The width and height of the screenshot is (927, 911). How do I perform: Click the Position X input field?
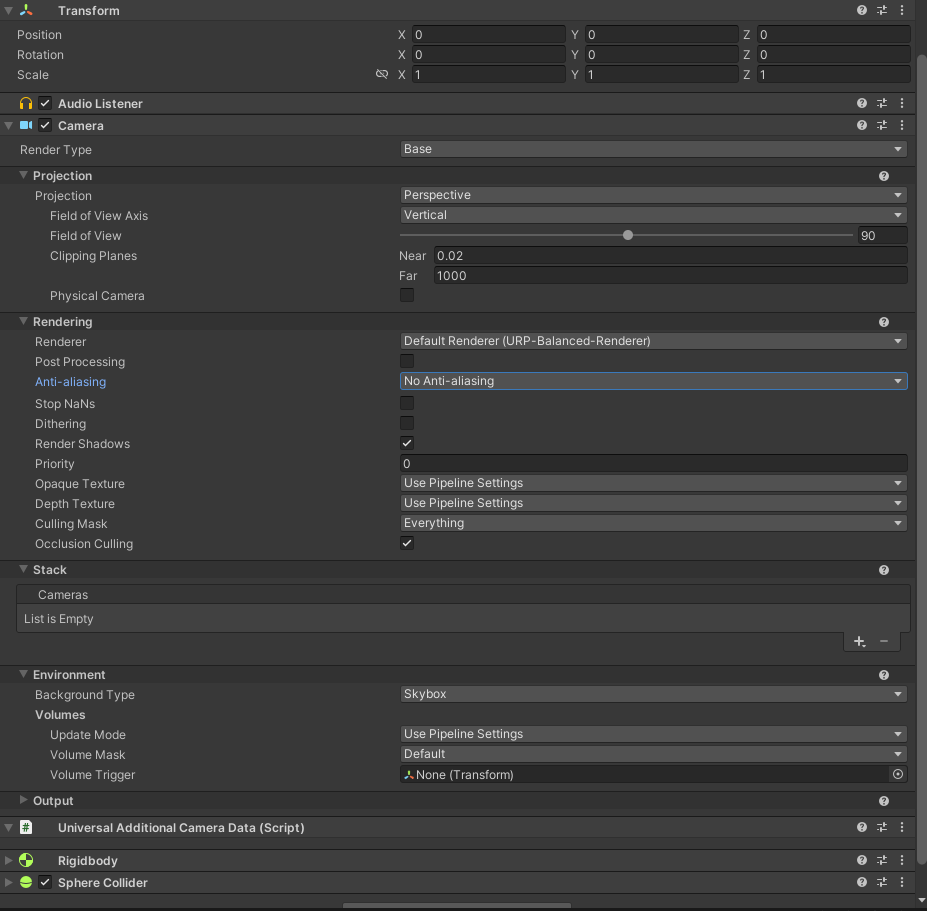pos(488,34)
